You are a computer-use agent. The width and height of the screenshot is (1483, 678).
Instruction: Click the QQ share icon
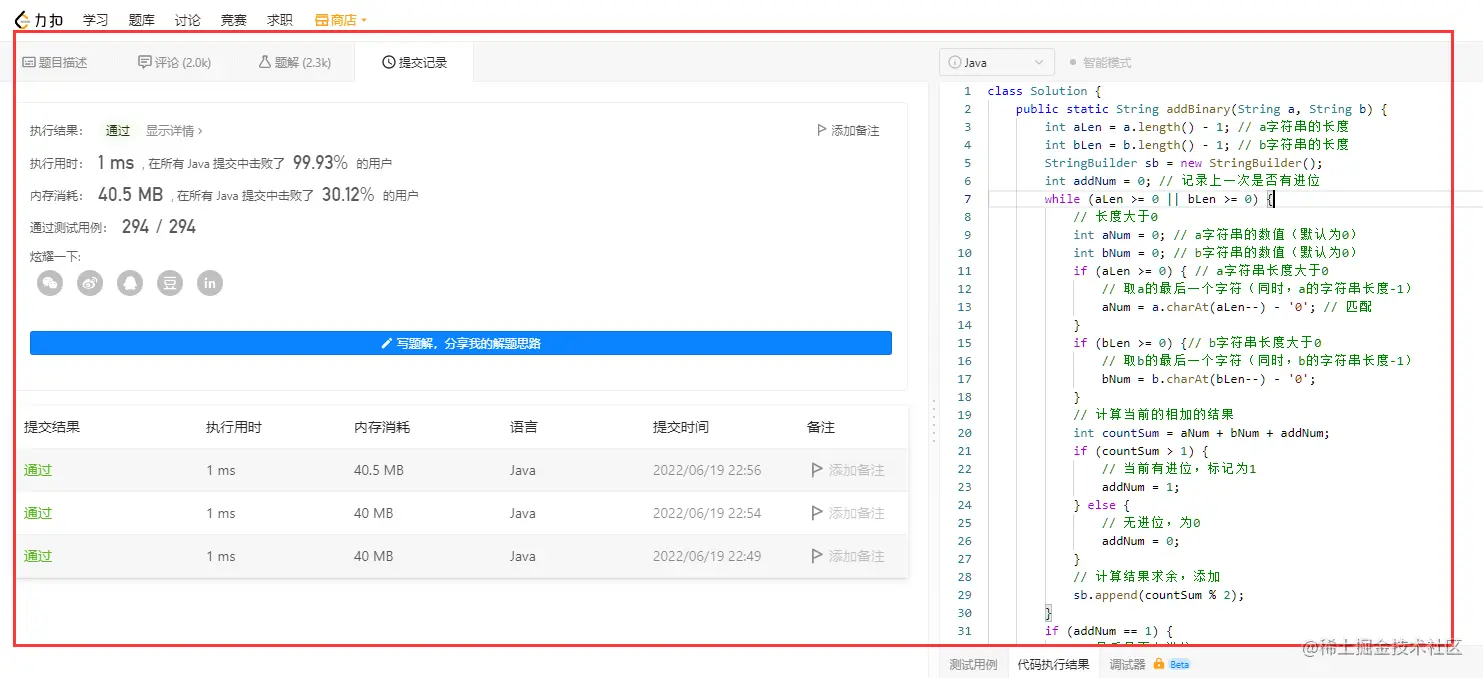click(130, 283)
